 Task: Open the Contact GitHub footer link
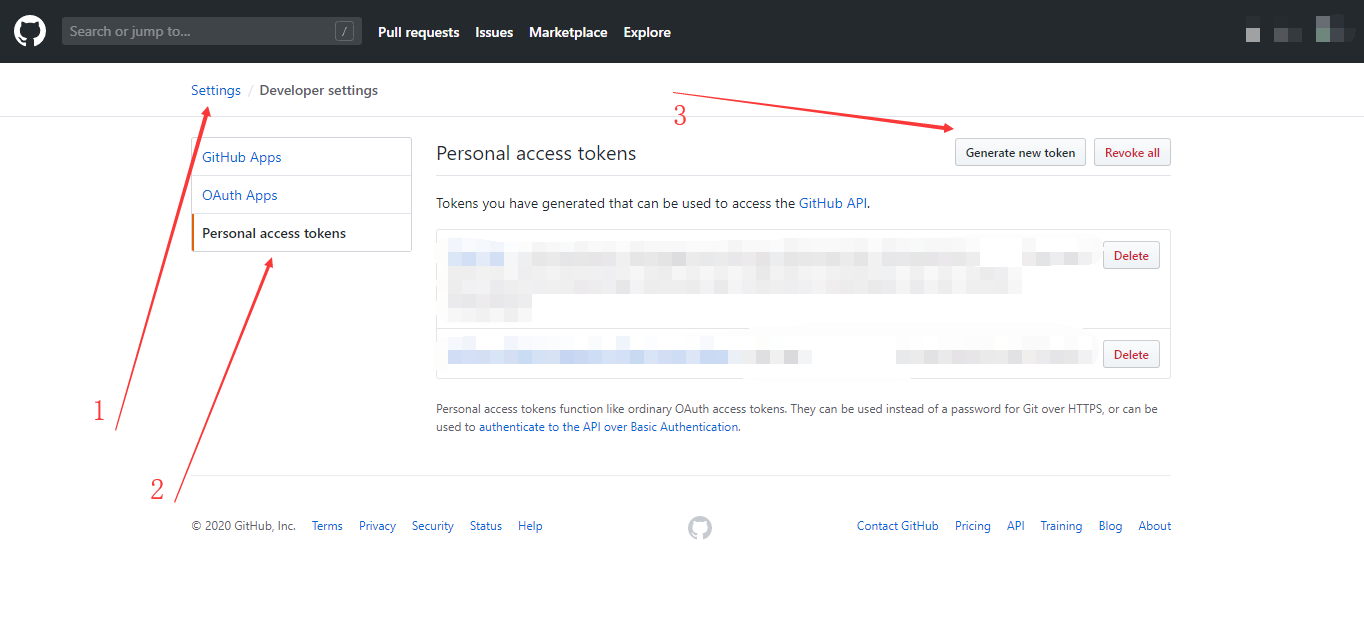[x=898, y=526]
